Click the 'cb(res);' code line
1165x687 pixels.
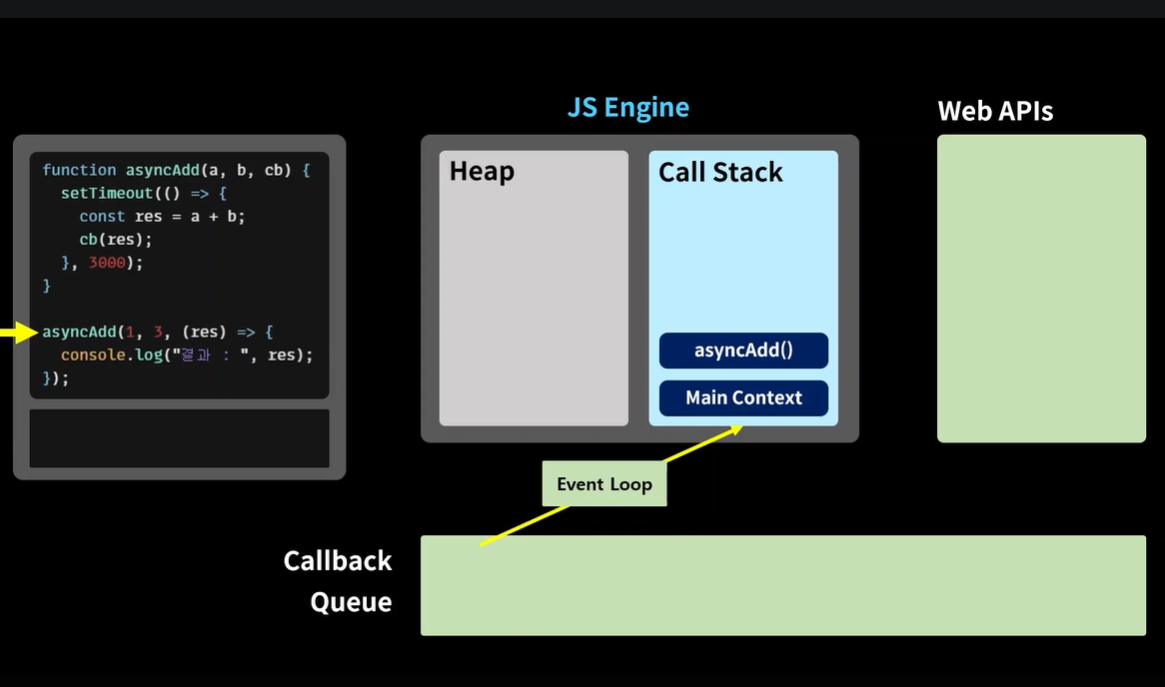(115, 239)
